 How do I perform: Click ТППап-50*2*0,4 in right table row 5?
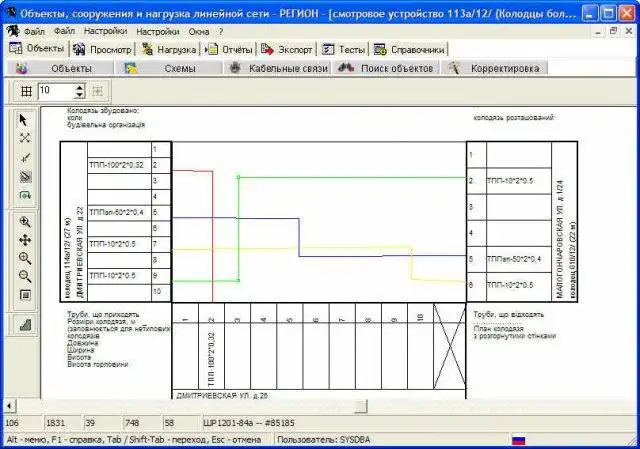click(514, 259)
